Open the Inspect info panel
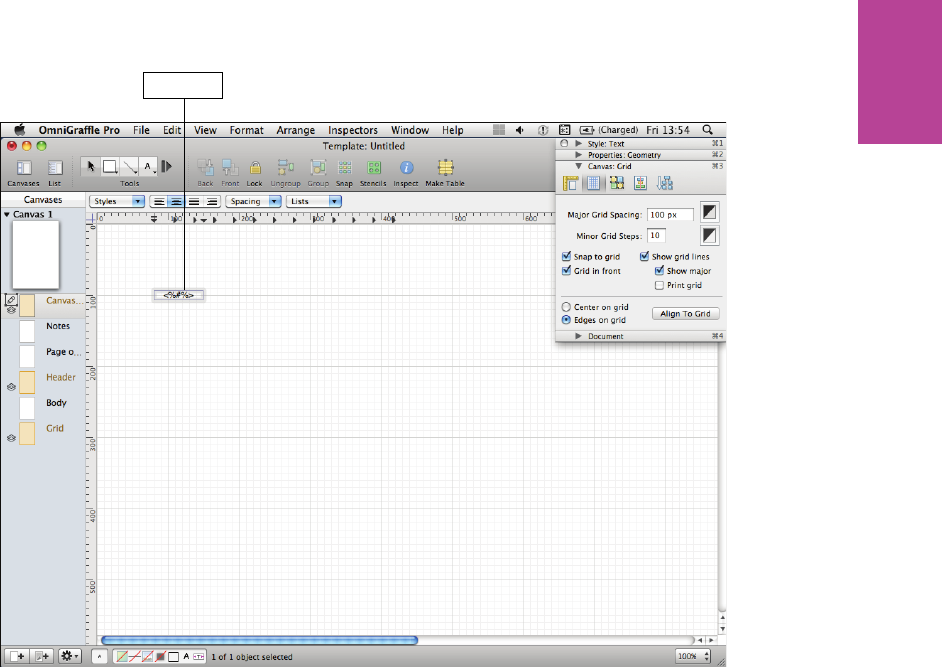The image size is (942, 667). click(406, 168)
